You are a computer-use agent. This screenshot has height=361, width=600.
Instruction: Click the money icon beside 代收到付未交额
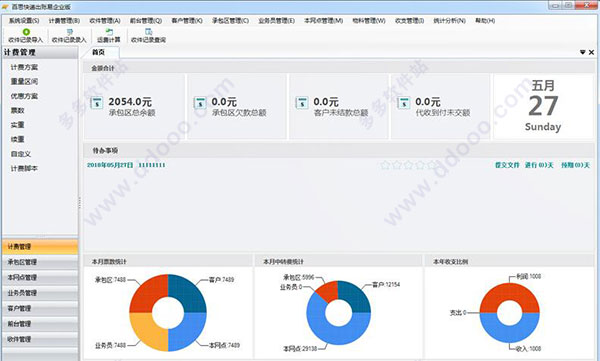pyautogui.click(x=404, y=103)
